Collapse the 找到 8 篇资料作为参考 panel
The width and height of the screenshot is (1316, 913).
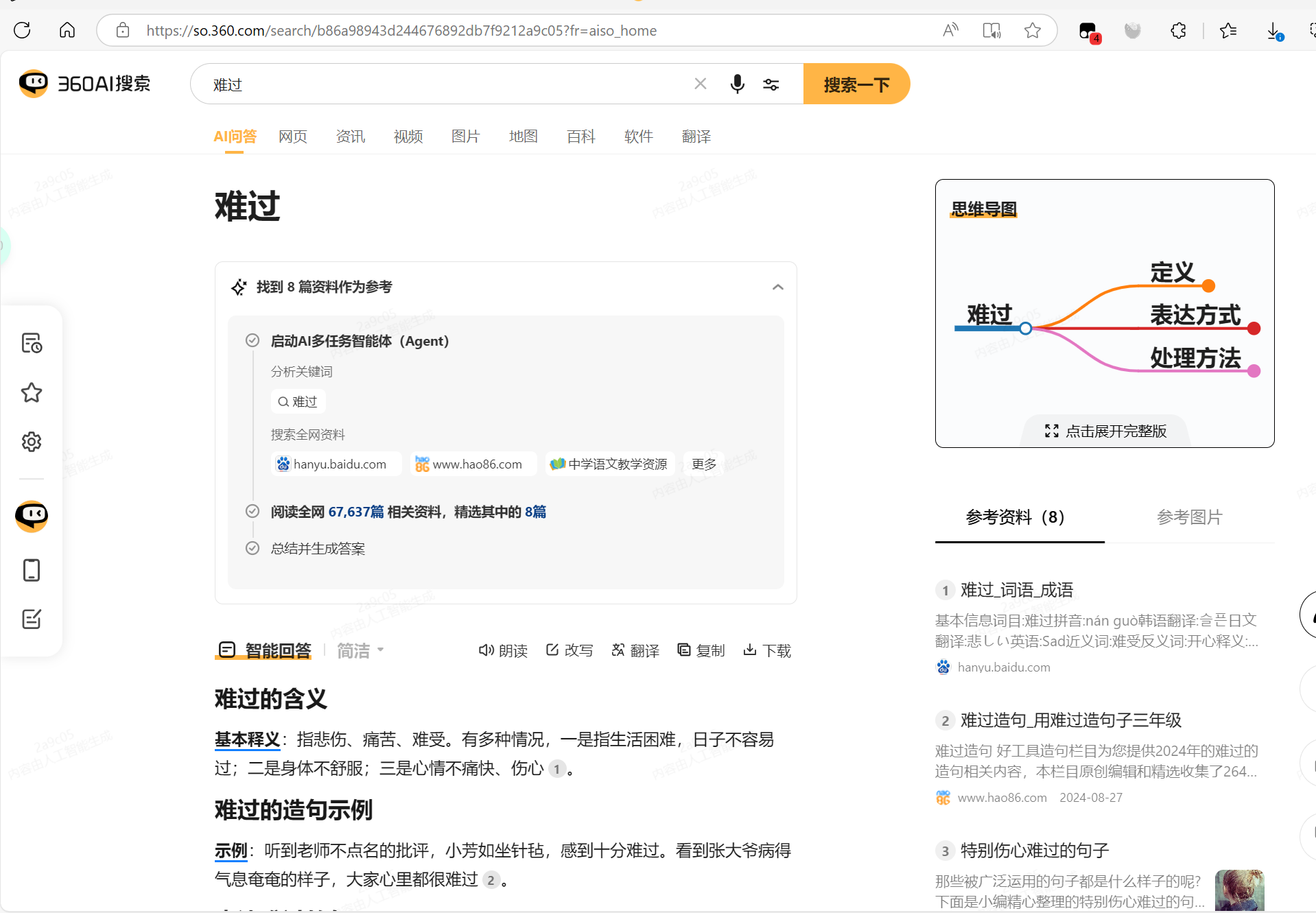coord(777,287)
